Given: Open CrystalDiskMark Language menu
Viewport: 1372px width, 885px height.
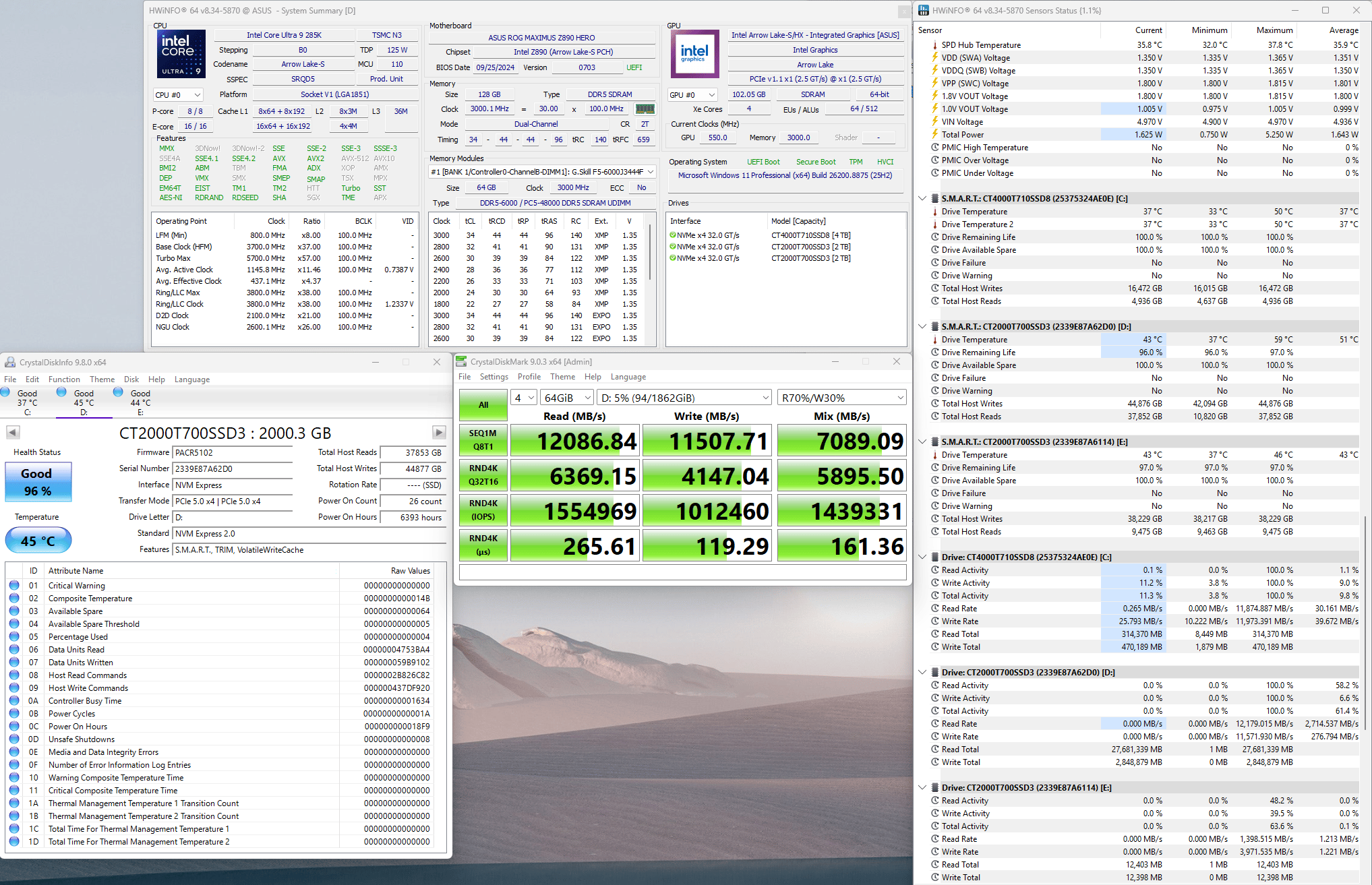Looking at the screenshot, I should (628, 377).
